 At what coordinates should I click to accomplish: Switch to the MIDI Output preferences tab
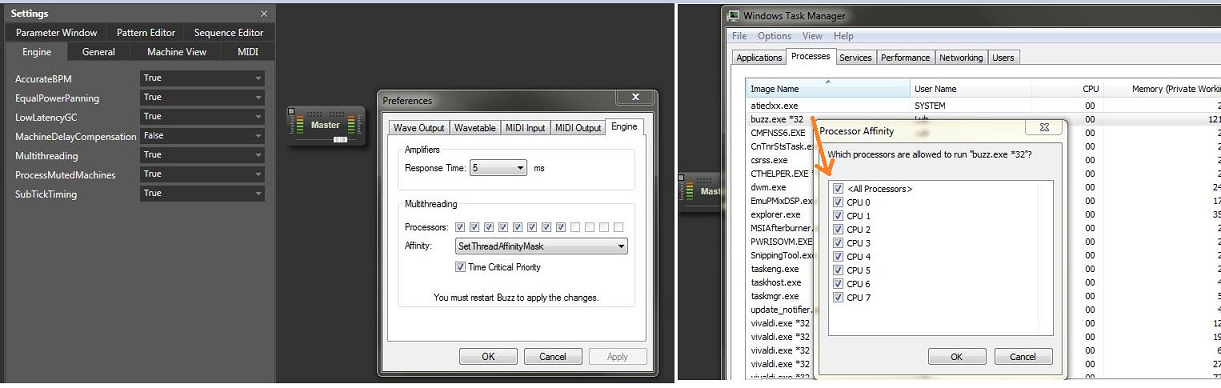click(x=579, y=128)
